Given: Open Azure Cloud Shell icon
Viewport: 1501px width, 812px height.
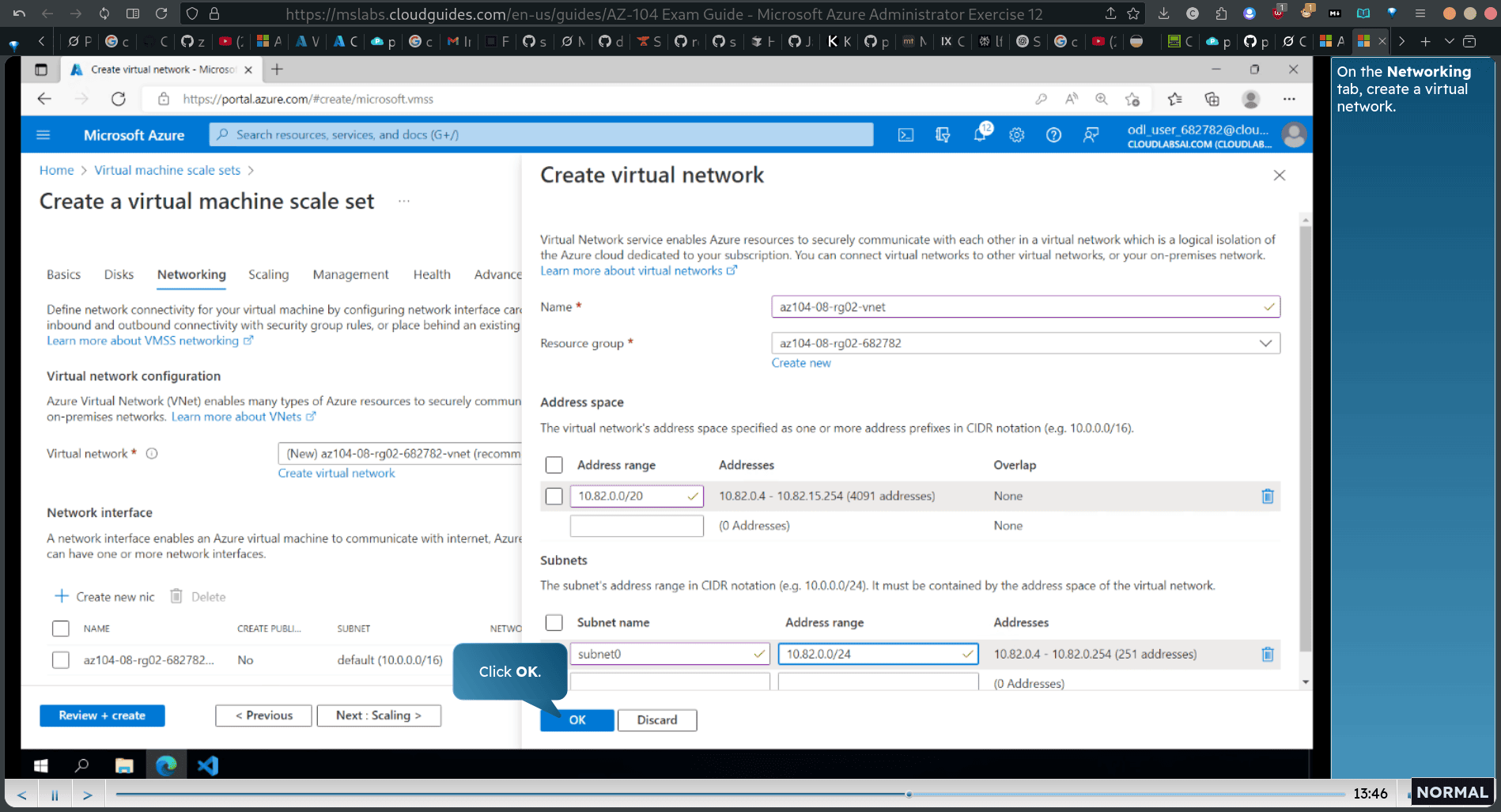Looking at the screenshot, I should [x=906, y=135].
